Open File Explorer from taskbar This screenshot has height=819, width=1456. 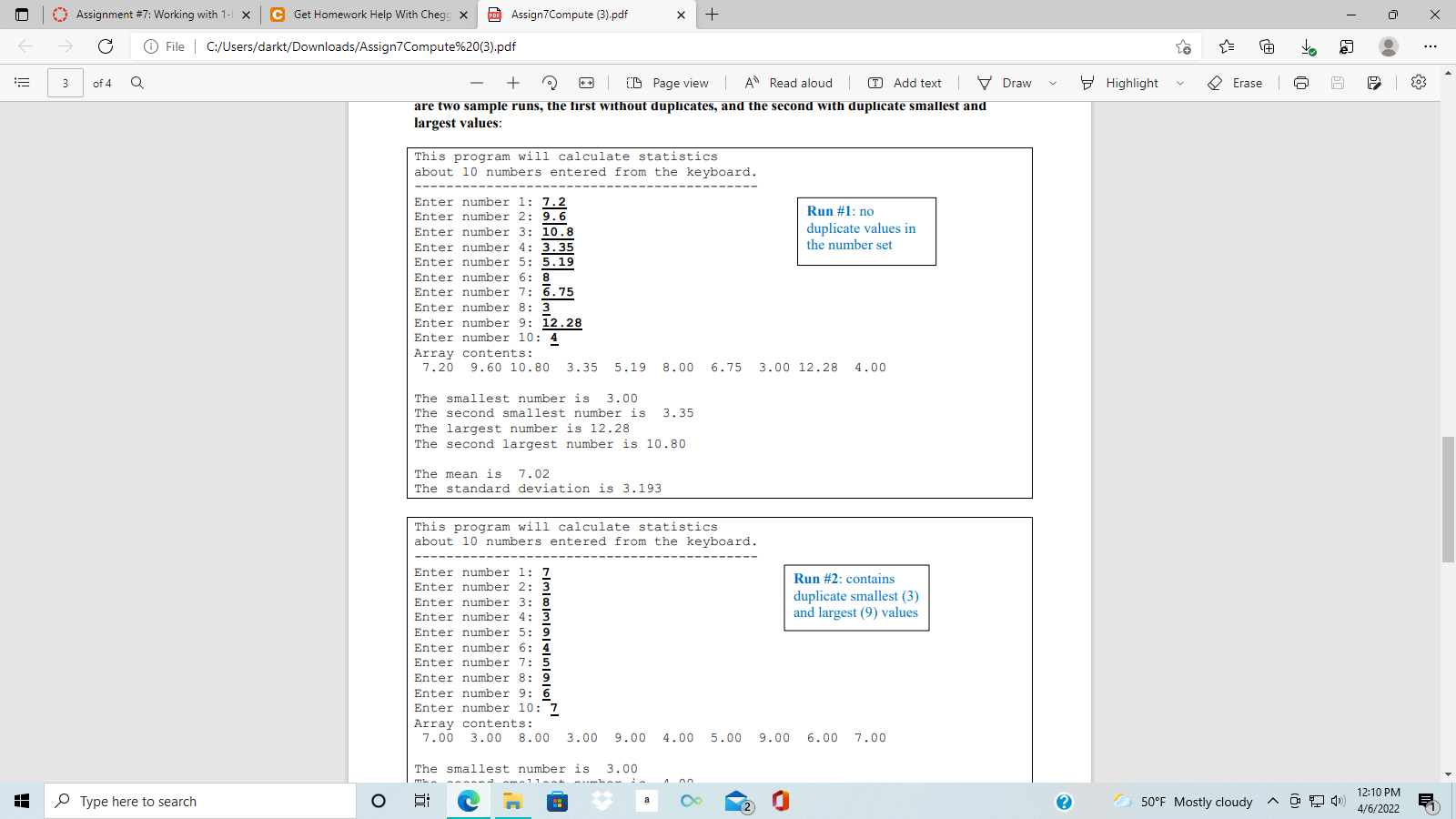click(512, 801)
